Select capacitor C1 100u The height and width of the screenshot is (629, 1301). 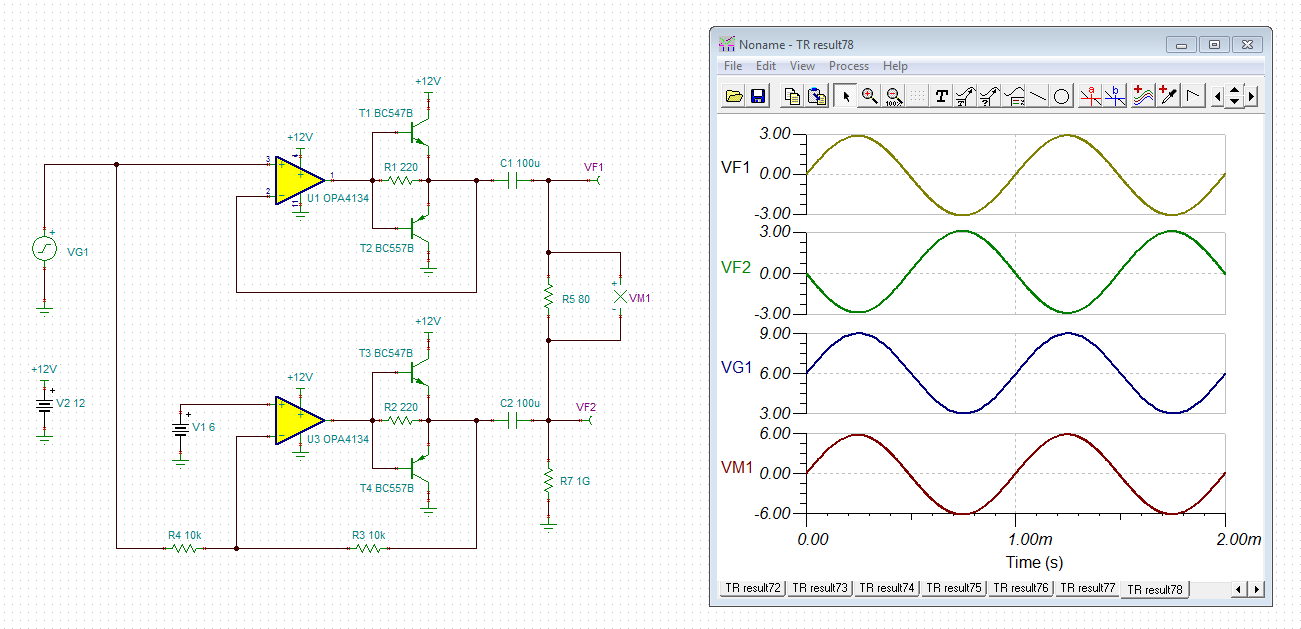[x=513, y=181]
